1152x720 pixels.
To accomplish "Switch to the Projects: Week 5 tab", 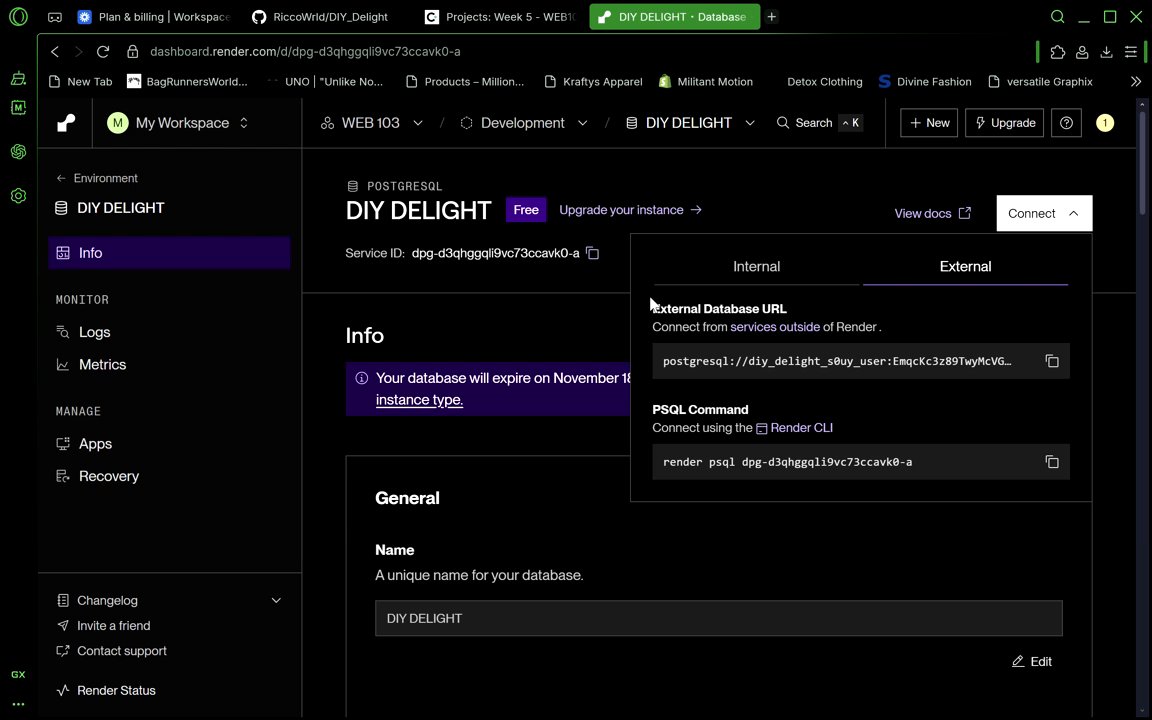I will pyautogui.click(x=501, y=16).
